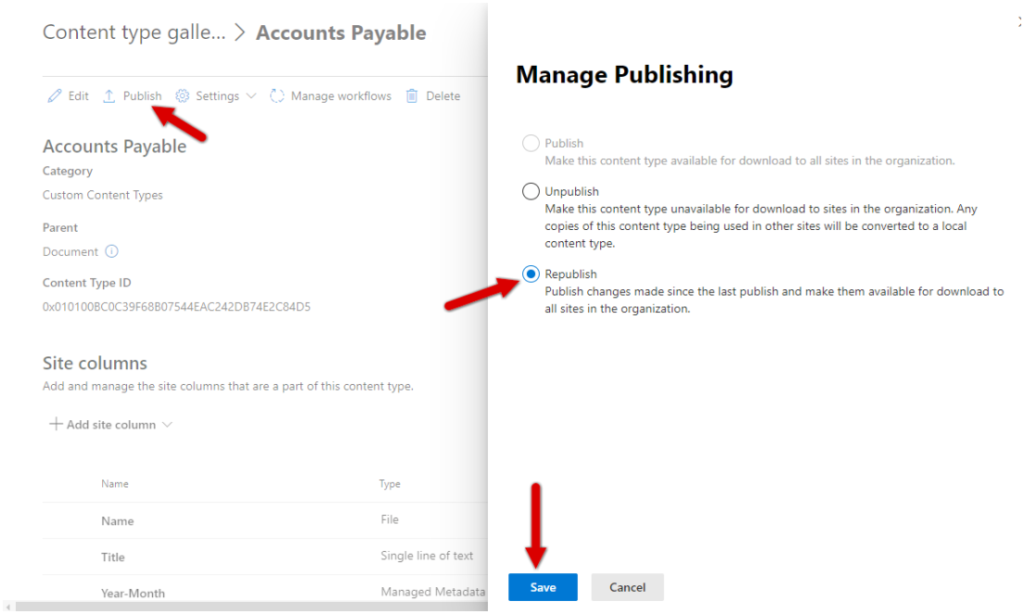Open the Settings menu label

[x=217, y=96]
